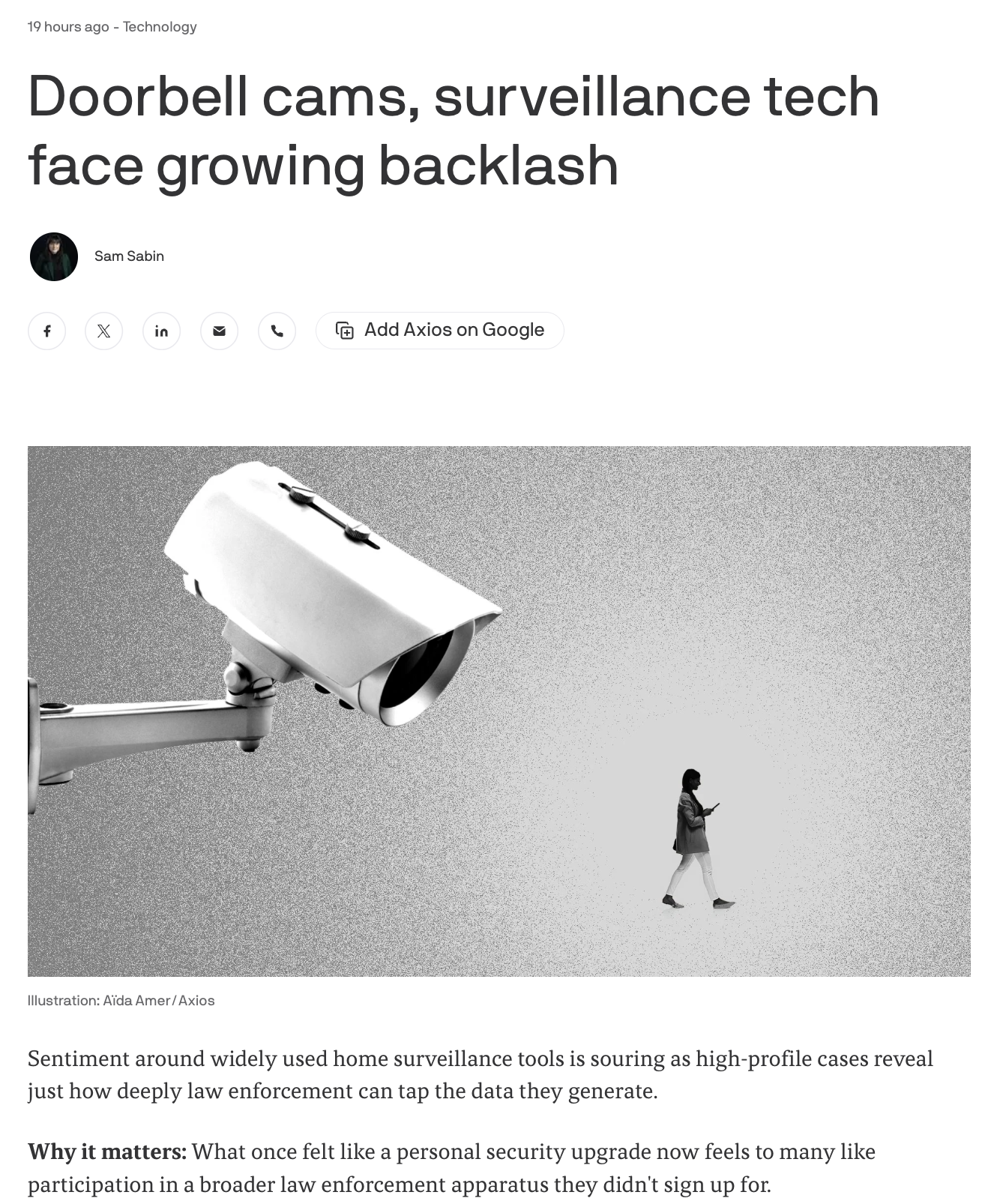Click the line beginning 'participation in a broader'
Screen dimensions: 982x1204
(x=400, y=1185)
